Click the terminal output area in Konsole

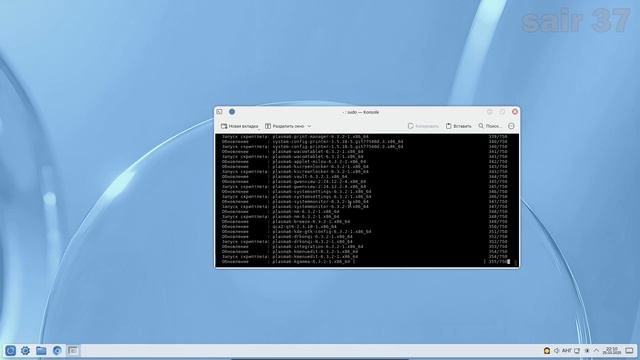(367, 200)
